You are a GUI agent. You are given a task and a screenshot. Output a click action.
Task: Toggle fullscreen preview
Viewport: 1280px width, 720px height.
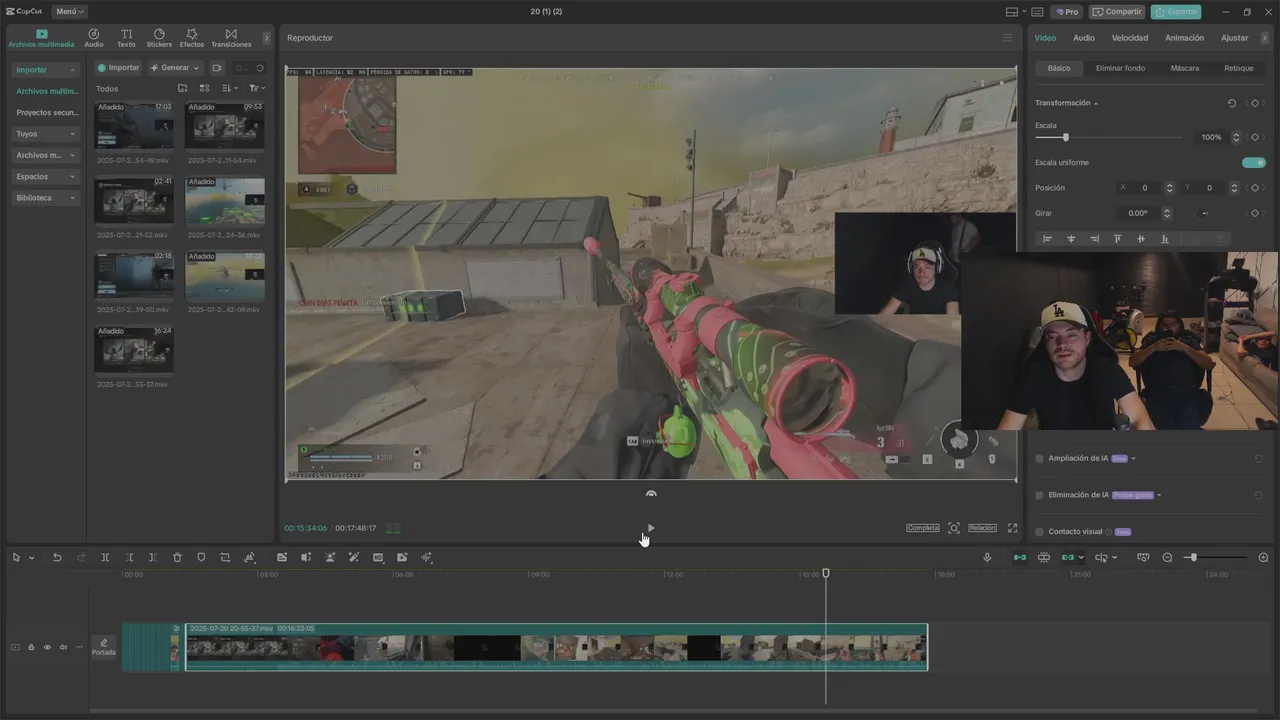pos(1012,528)
